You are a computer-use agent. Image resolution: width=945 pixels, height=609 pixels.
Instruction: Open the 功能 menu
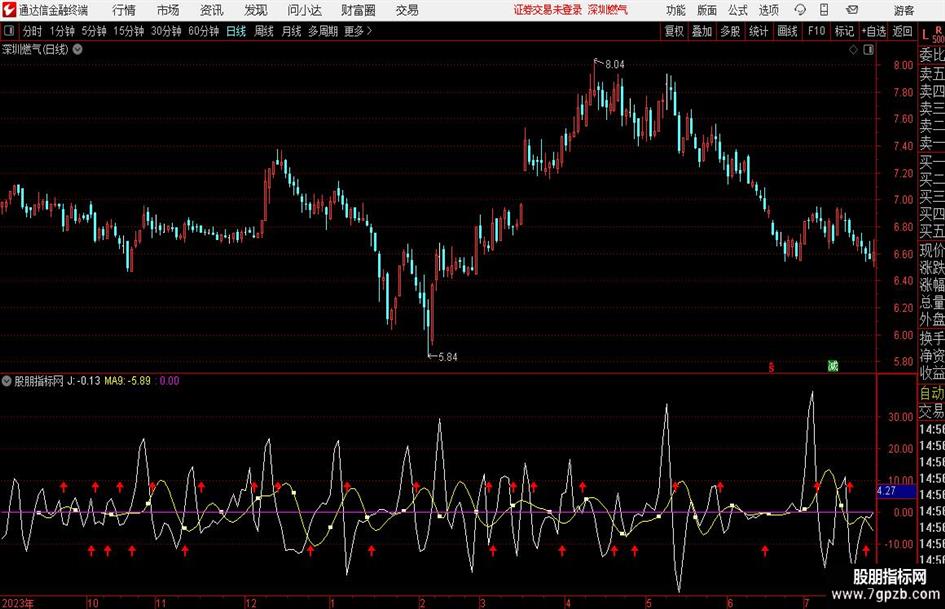pos(676,10)
